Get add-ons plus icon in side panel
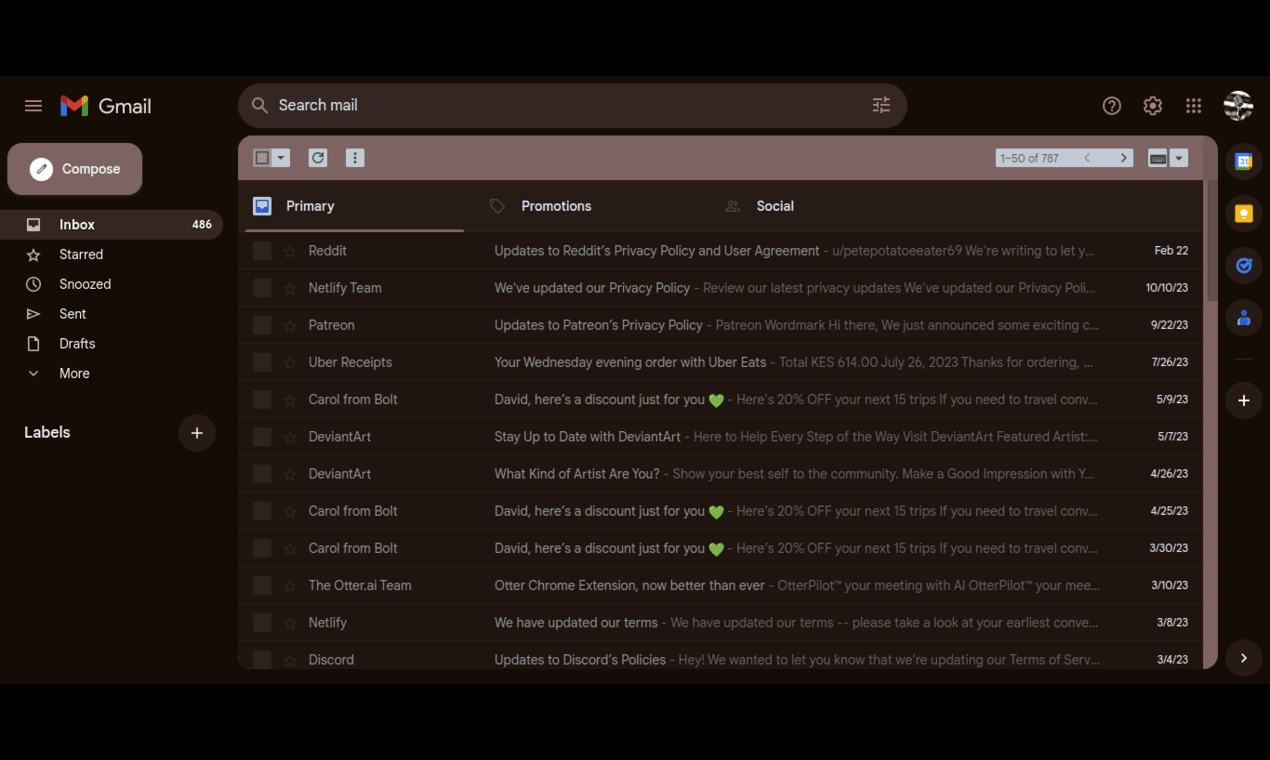Viewport: 1270px width, 760px height. click(1244, 401)
